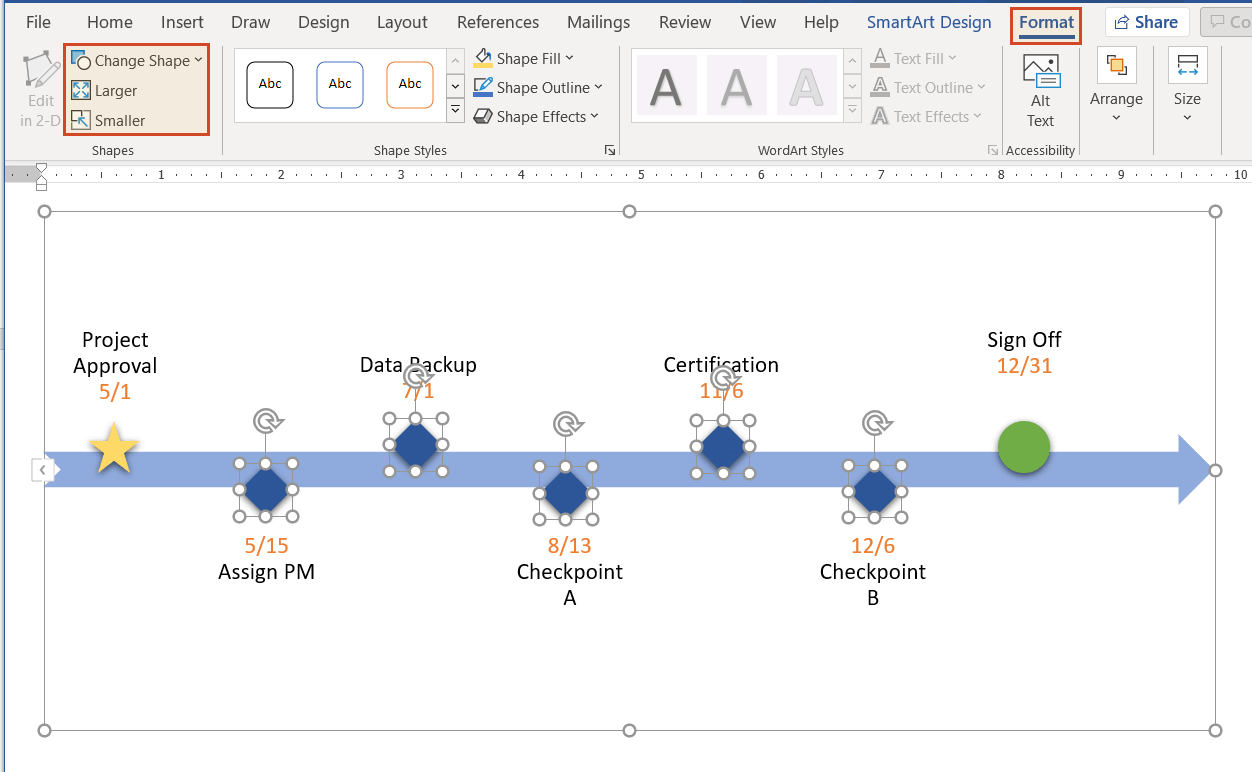This screenshot has width=1252, height=772.
Task: Select the green Sign Off circle shape
Action: [1024, 447]
